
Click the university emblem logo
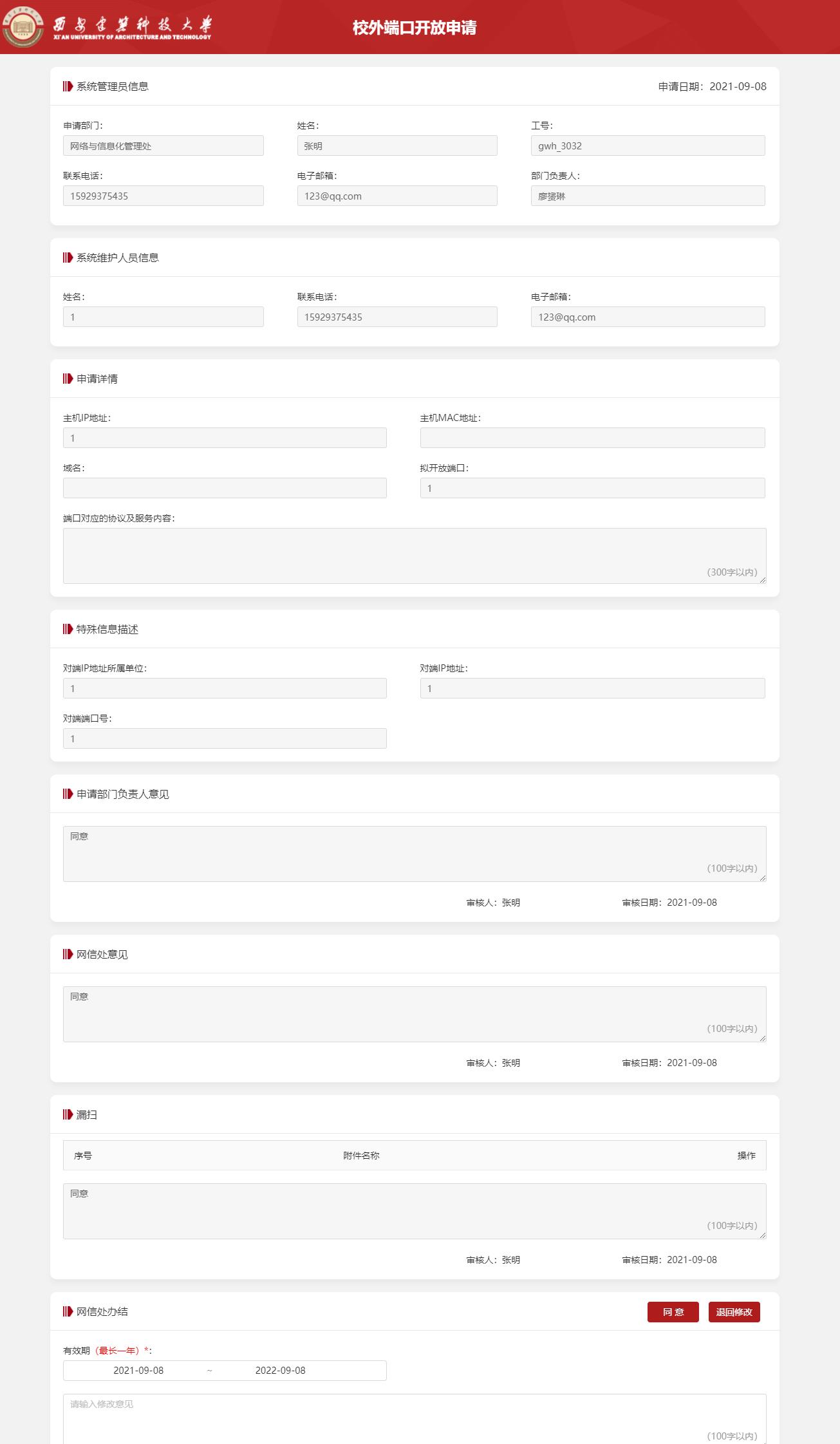(x=24, y=26)
